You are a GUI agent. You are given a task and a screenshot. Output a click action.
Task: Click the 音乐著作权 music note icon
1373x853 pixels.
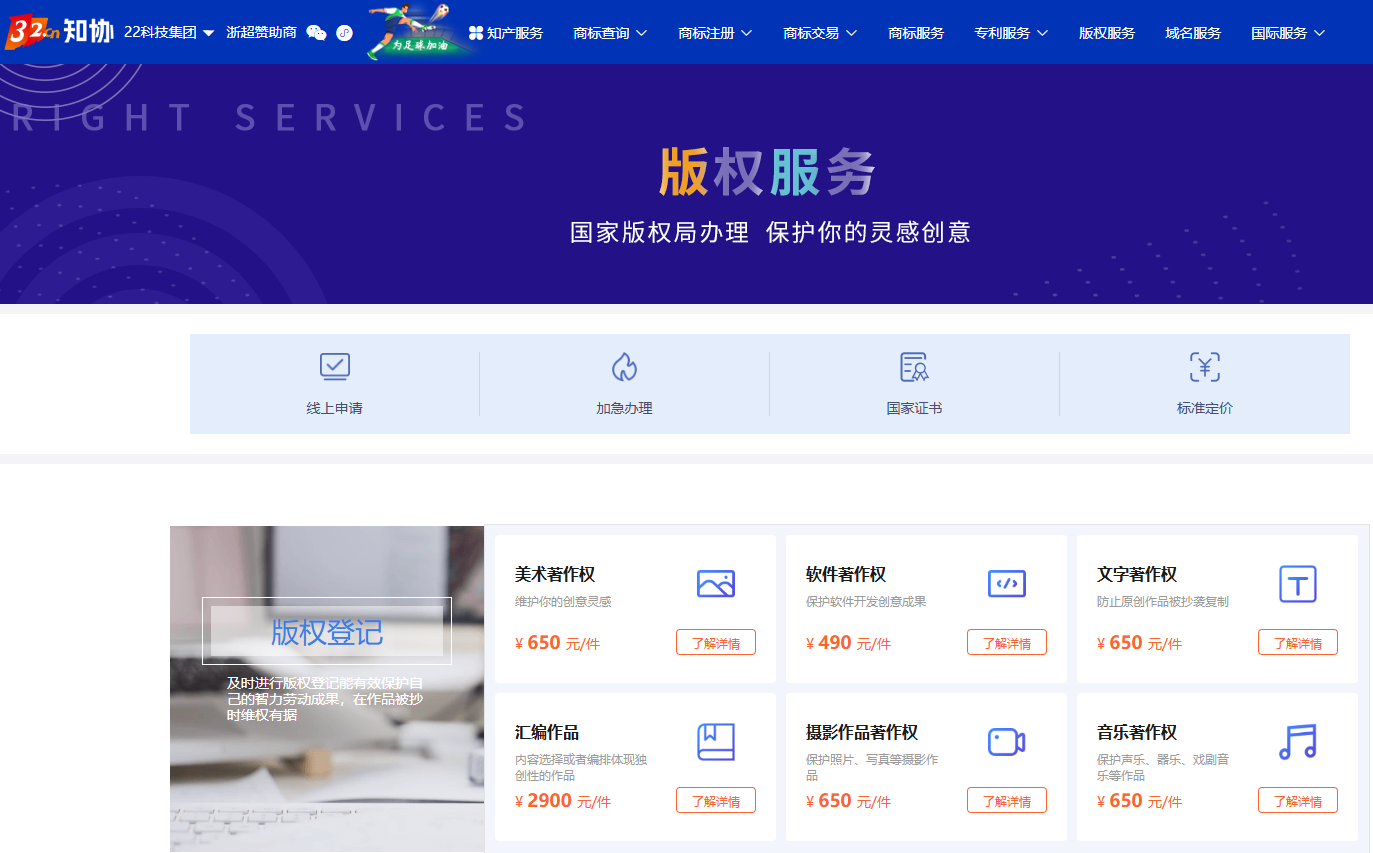pyautogui.click(x=1297, y=741)
